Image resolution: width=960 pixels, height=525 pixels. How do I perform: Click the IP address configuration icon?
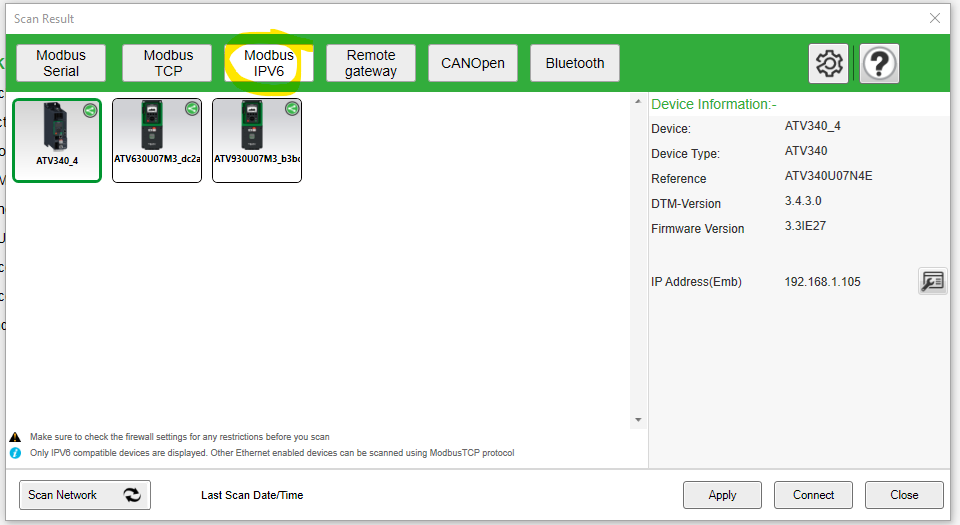(932, 281)
